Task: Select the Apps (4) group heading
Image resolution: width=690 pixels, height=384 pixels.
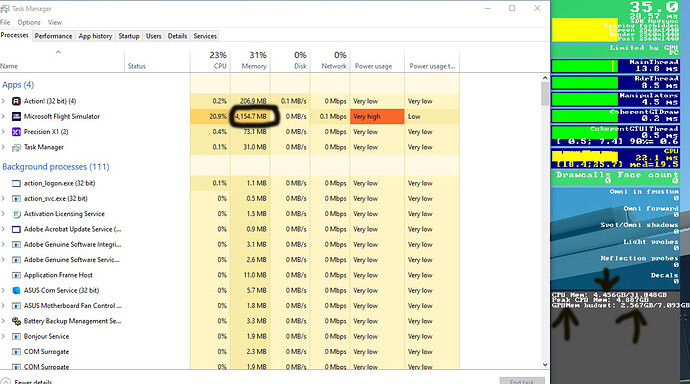Action: pyautogui.click(x=18, y=85)
